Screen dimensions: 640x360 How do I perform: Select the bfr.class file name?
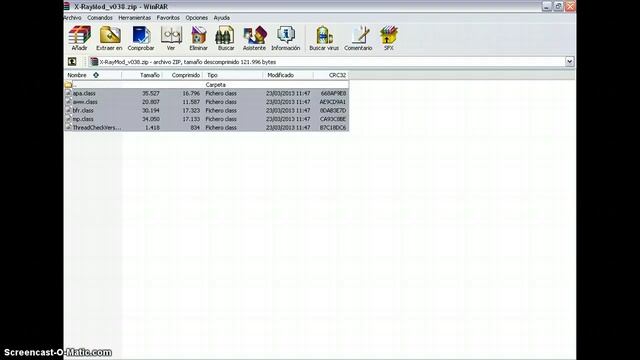83,111
